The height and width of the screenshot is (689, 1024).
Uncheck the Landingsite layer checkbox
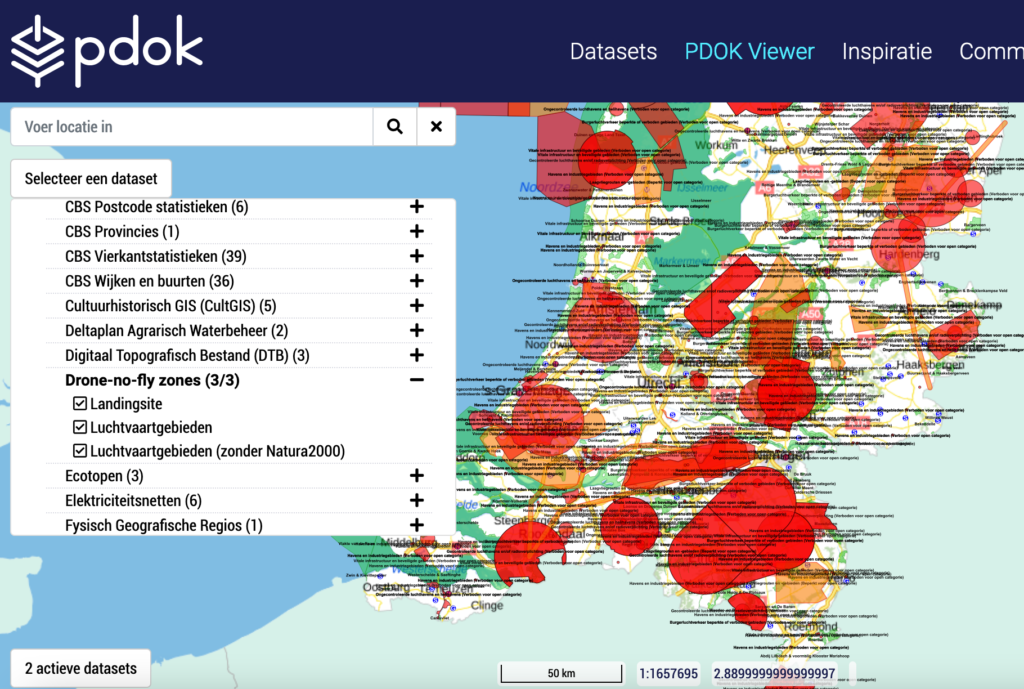pos(80,404)
